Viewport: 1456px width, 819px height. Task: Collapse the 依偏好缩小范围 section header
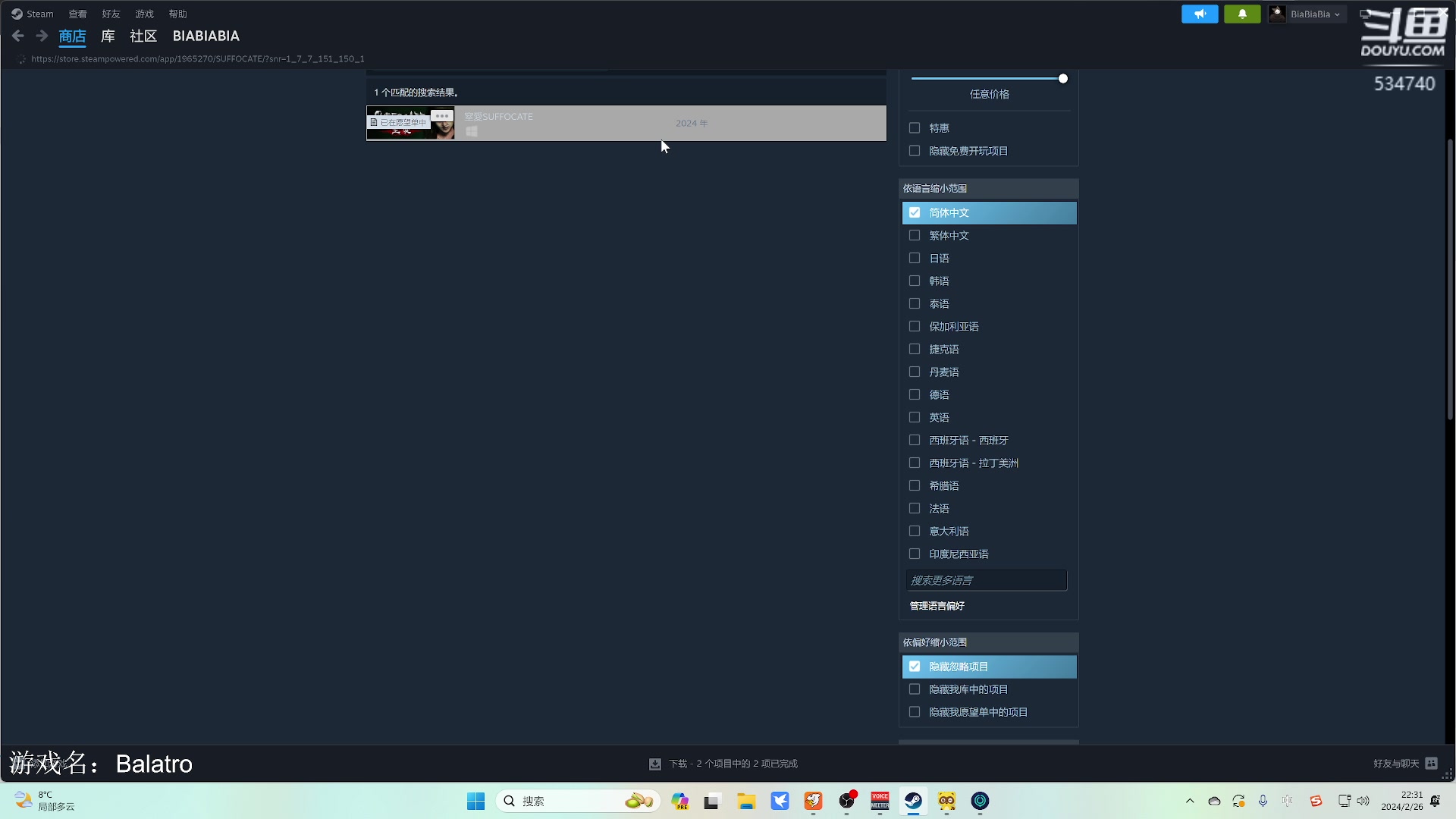tap(989, 642)
